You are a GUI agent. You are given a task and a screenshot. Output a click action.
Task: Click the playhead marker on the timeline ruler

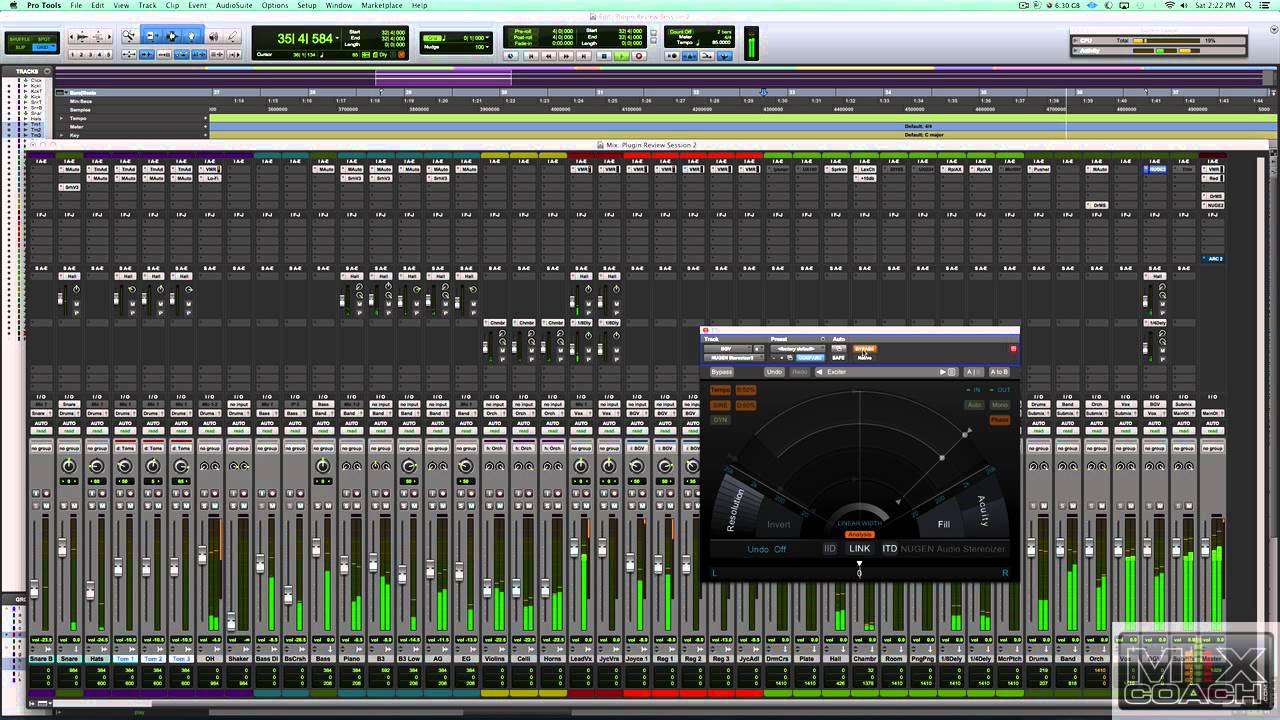tap(763, 93)
